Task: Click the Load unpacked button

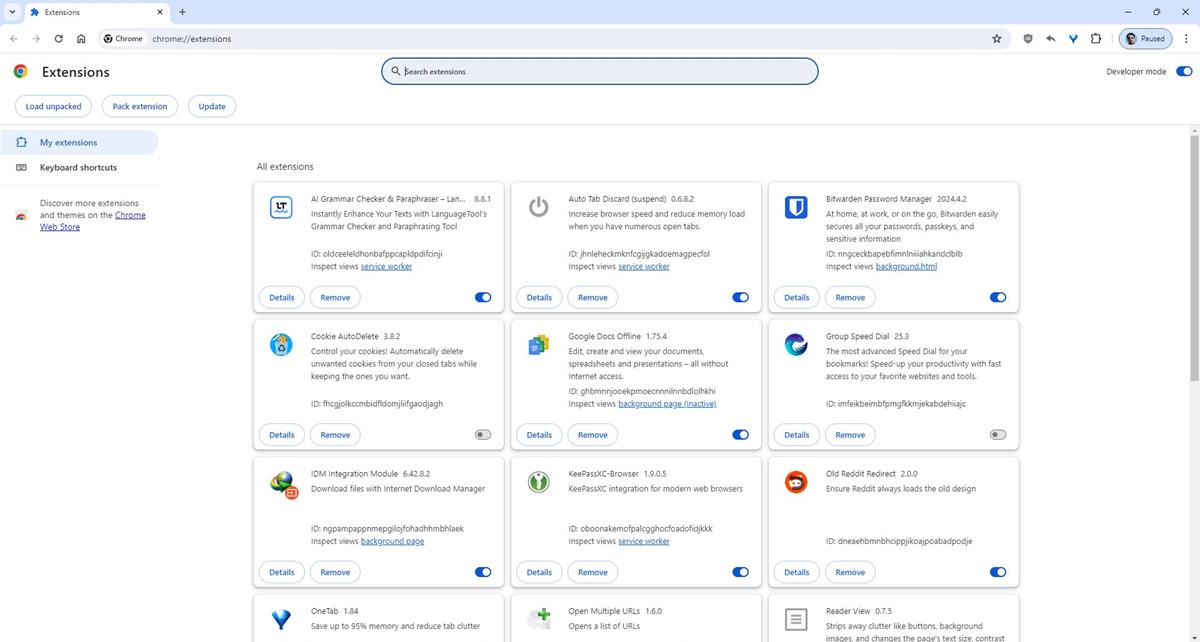Action: 52,106
